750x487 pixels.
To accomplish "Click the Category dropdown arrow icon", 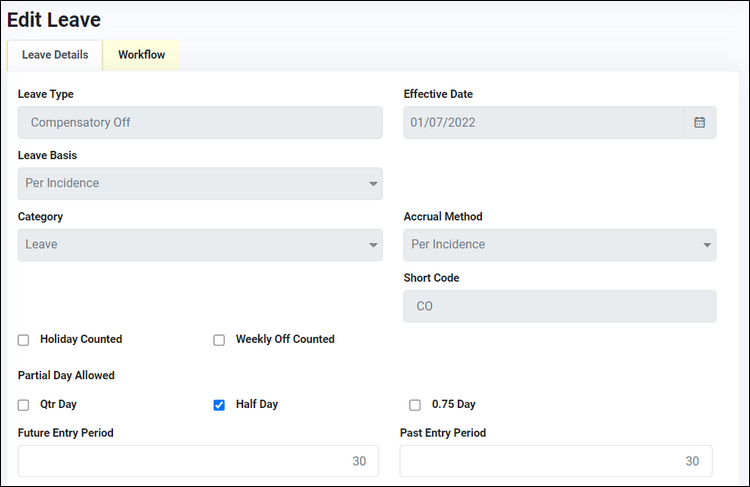I will 373,245.
